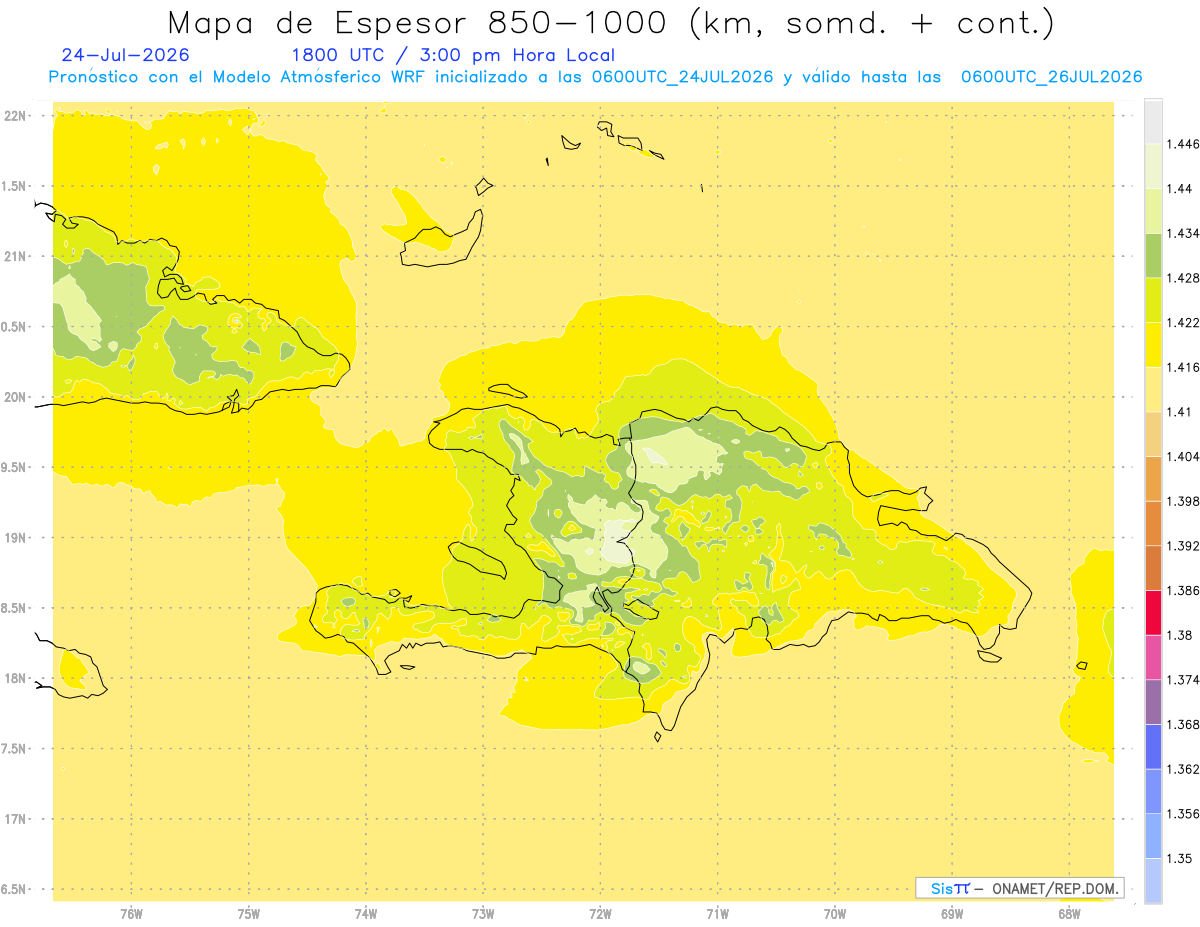Click the "72W" longitude label
This screenshot has height=927, width=1200.
(600, 914)
